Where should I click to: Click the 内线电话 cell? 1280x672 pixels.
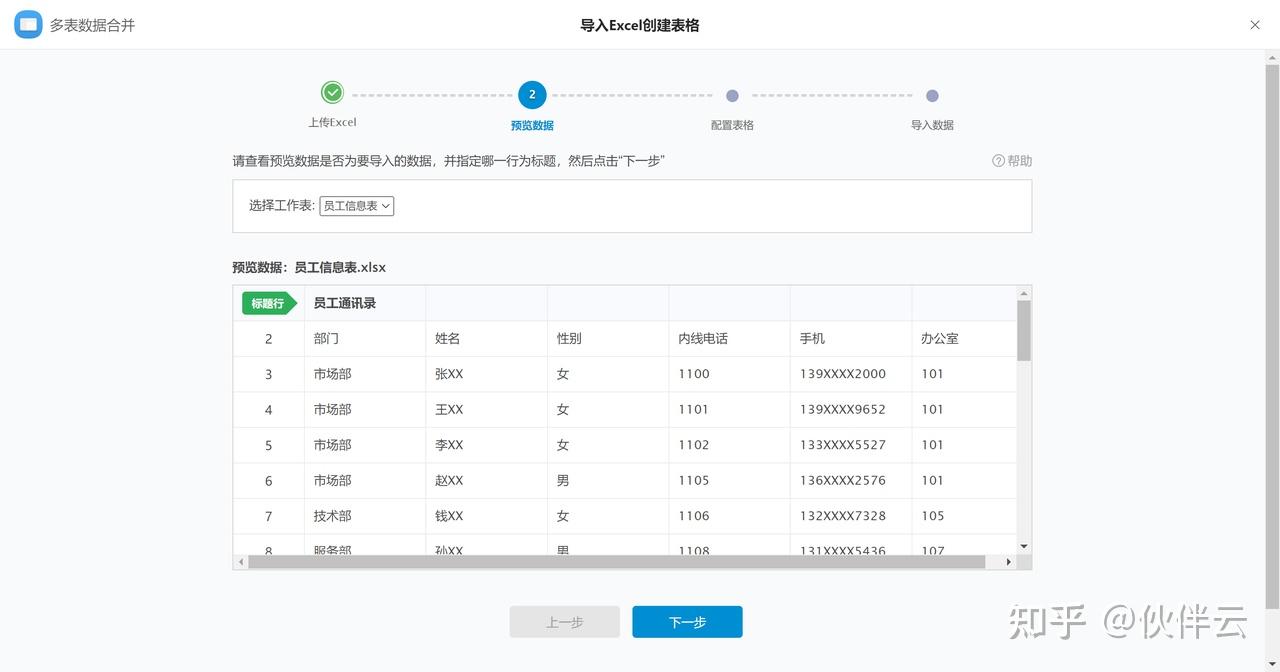point(730,339)
